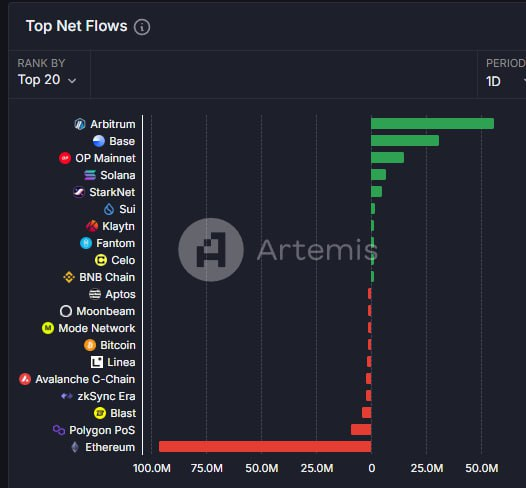Click the Ethereum diamond icon

[x=75, y=447]
